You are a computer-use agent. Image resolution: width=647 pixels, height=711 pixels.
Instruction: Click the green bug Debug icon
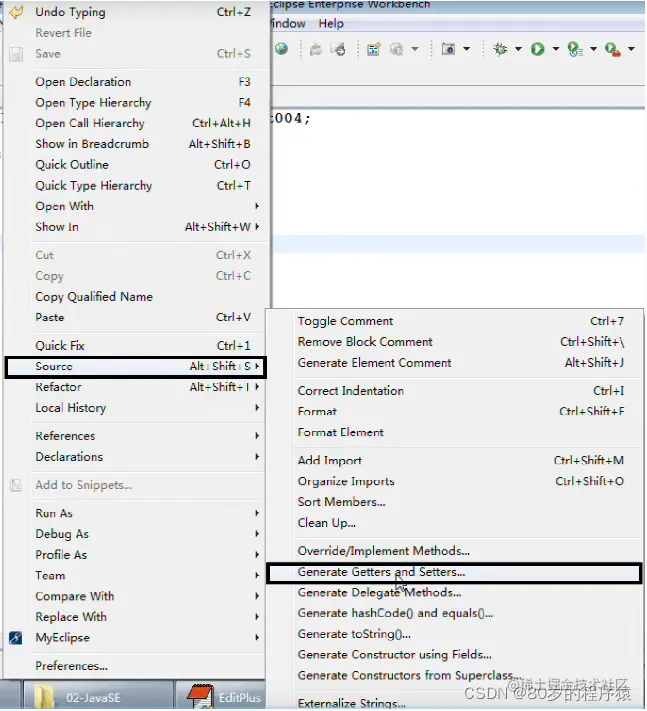tap(501, 49)
